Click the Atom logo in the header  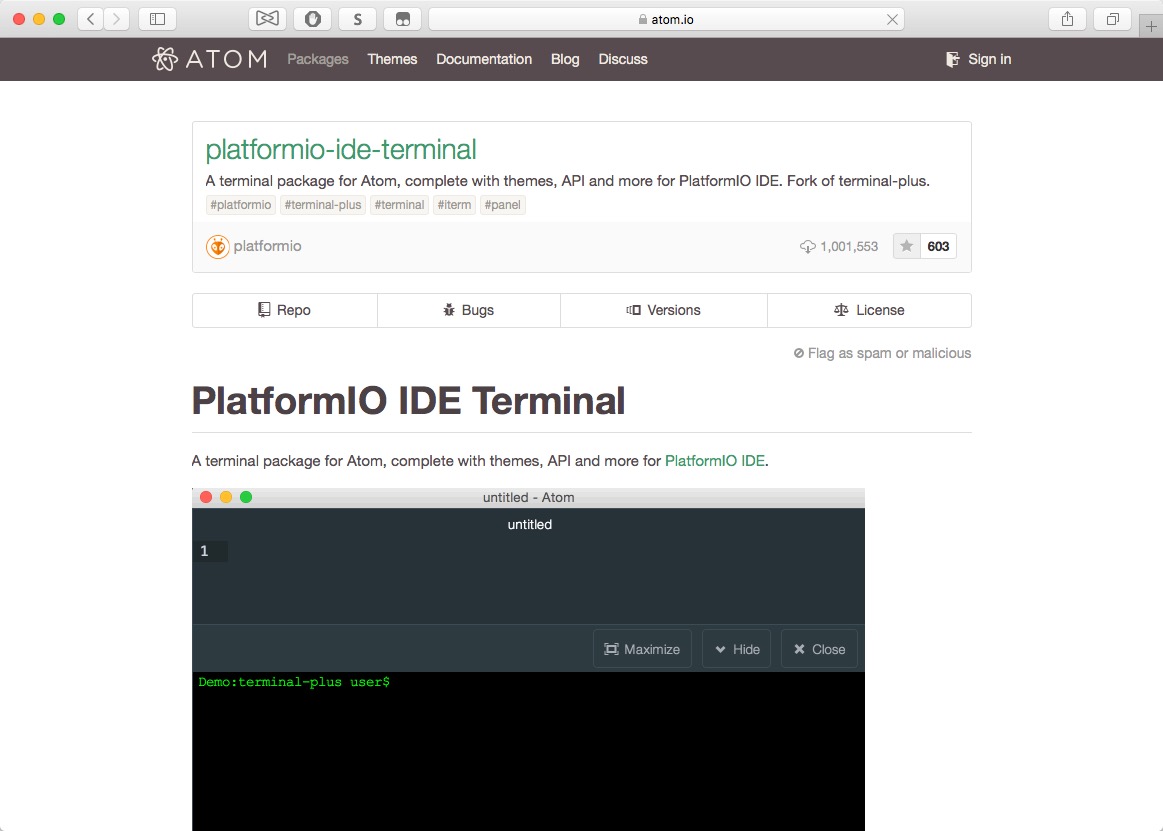(x=210, y=59)
